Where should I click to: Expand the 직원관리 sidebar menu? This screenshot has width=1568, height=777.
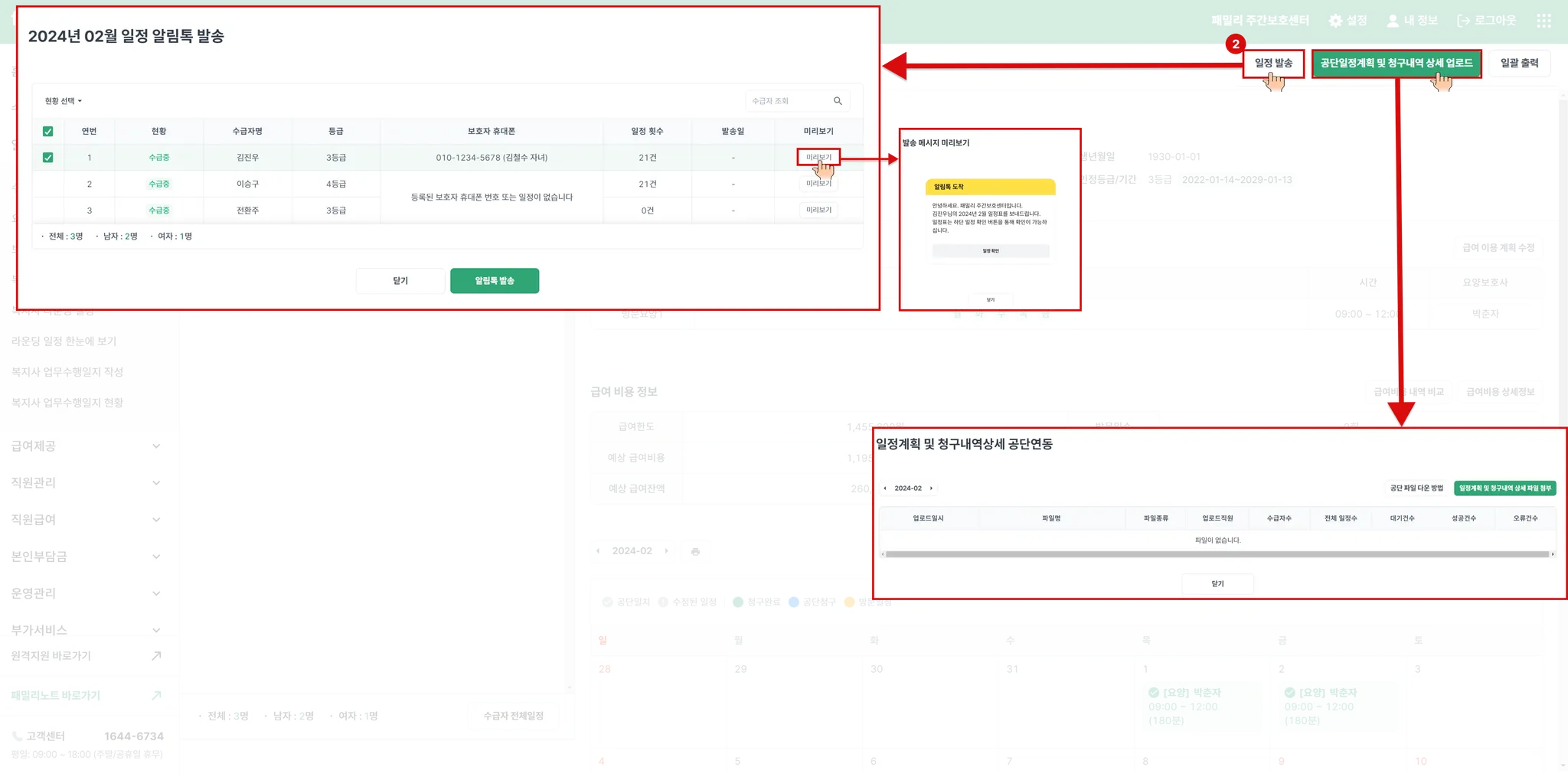pyautogui.click(x=87, y=483)
